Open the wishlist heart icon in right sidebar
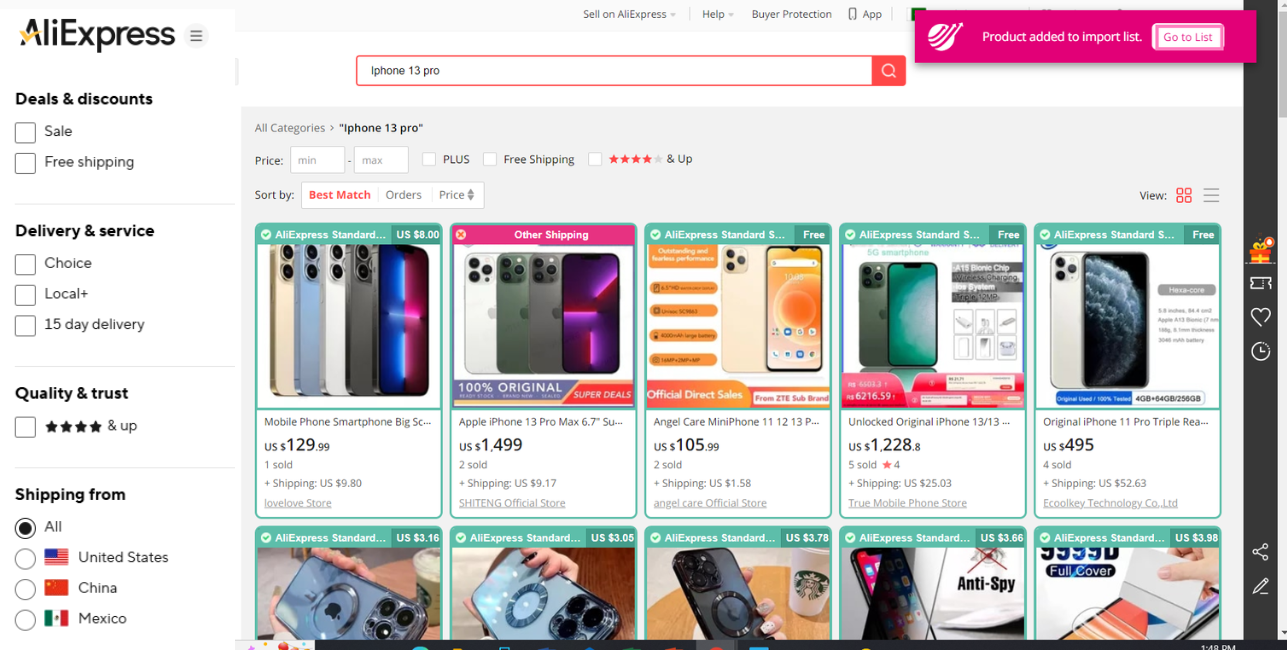This screenshot has width=1287, height=660. coord(1261,317)
